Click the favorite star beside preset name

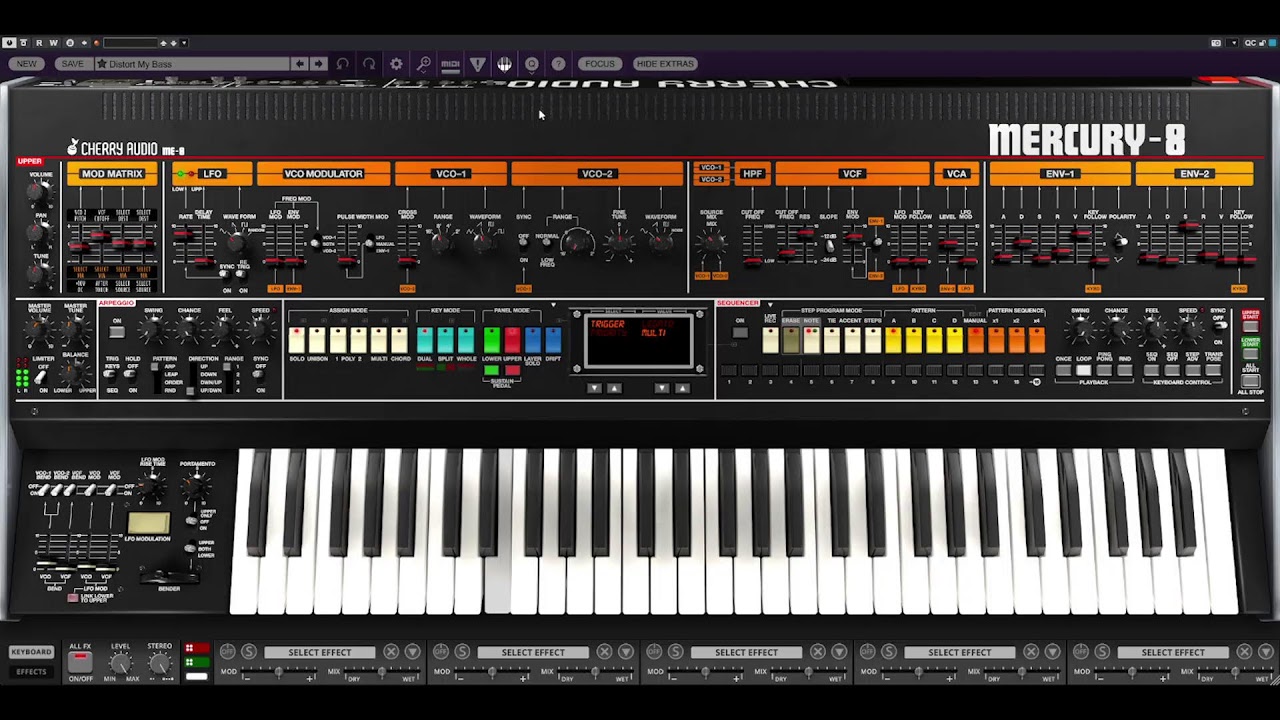(x=102, y=64)
